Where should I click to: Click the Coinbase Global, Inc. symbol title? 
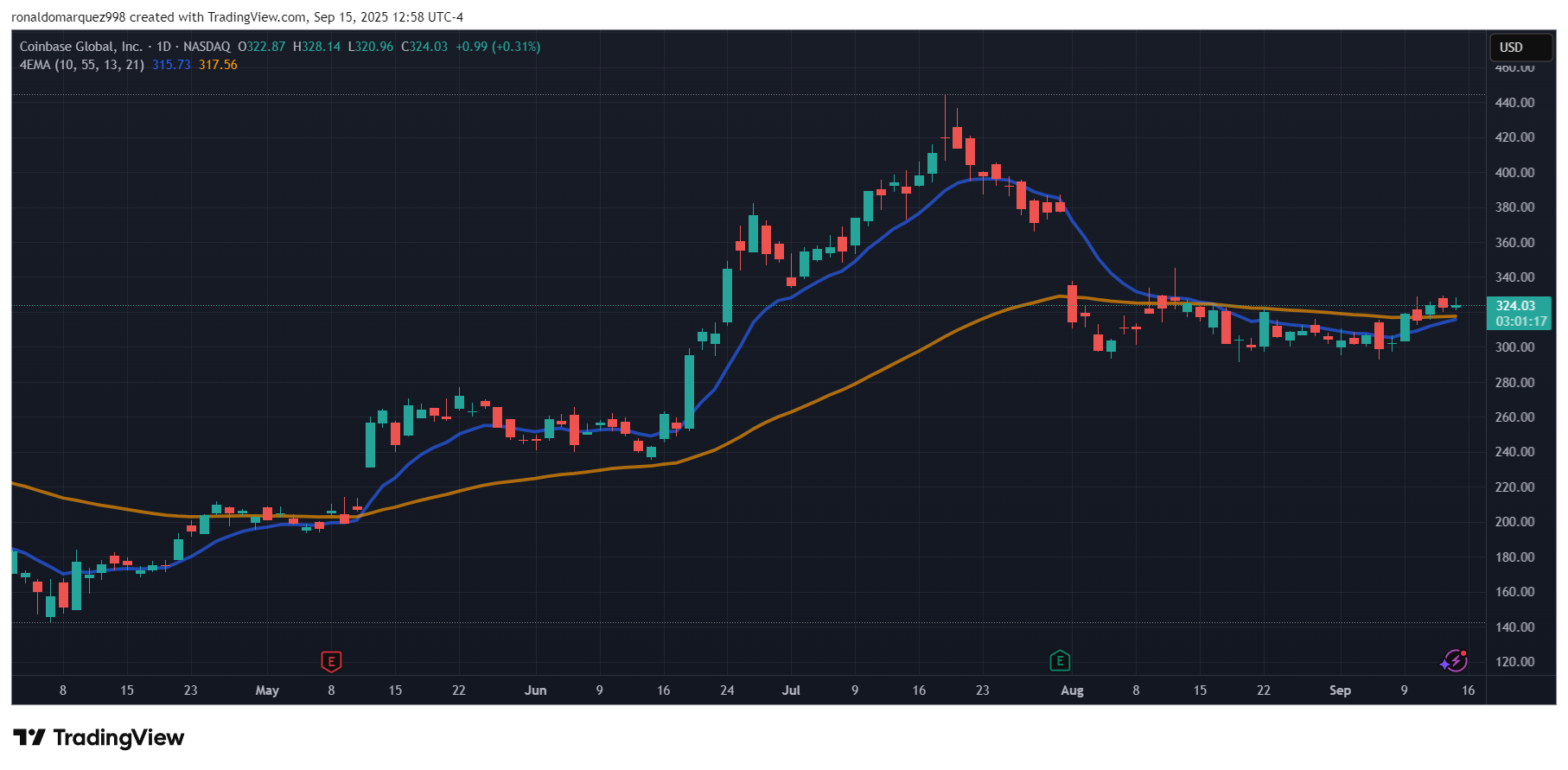click(x=81, y=47)
